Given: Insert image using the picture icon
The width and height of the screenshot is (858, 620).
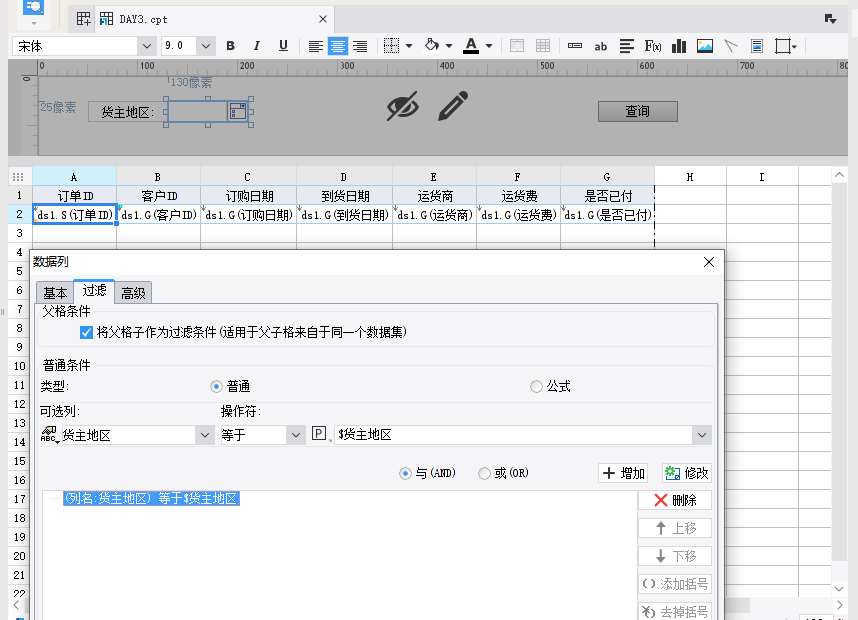Looking at the screenshot, I should coord(705,46).
